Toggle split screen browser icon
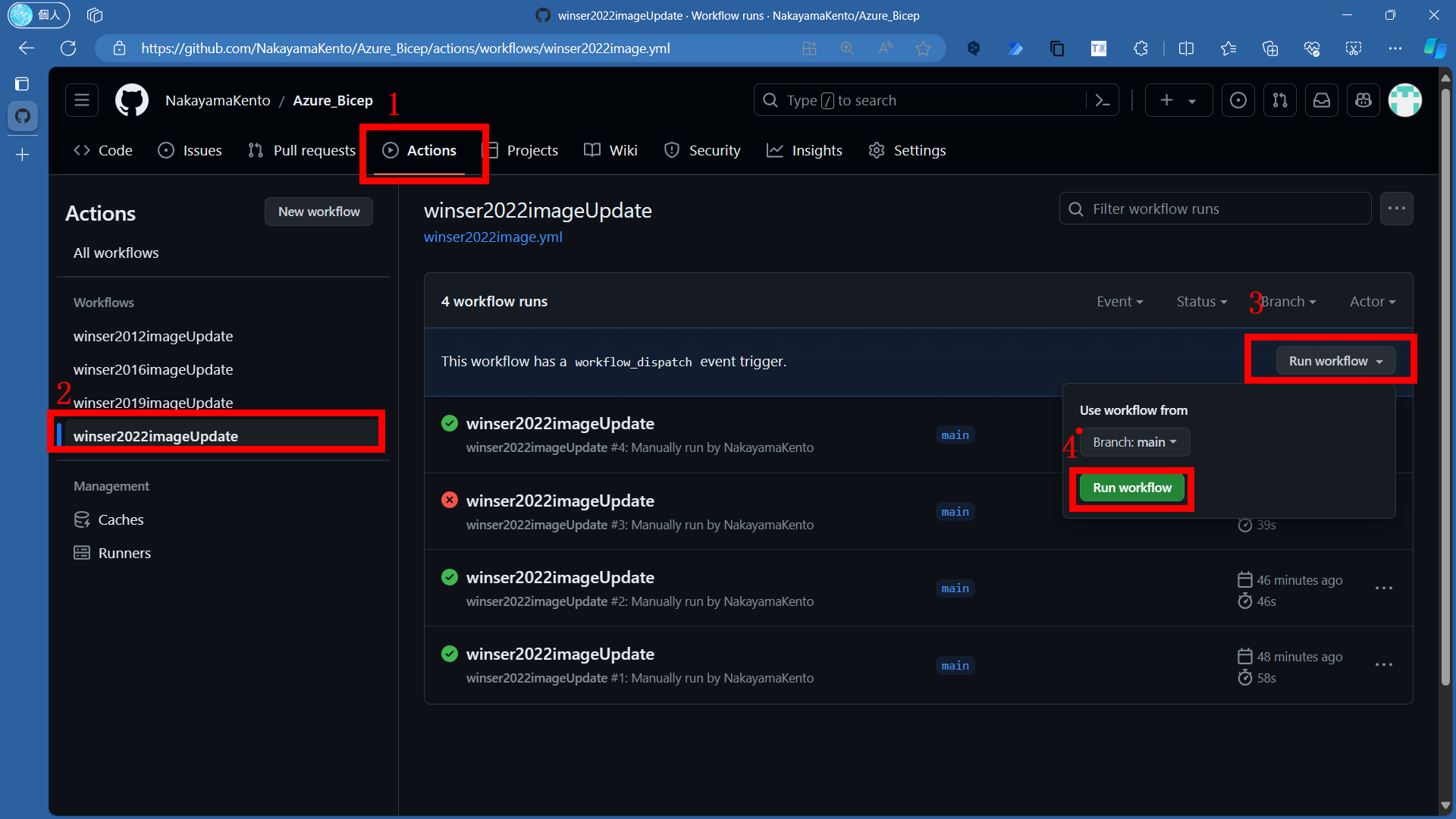The image size is (1456, 819). [x=1187, y=49]
